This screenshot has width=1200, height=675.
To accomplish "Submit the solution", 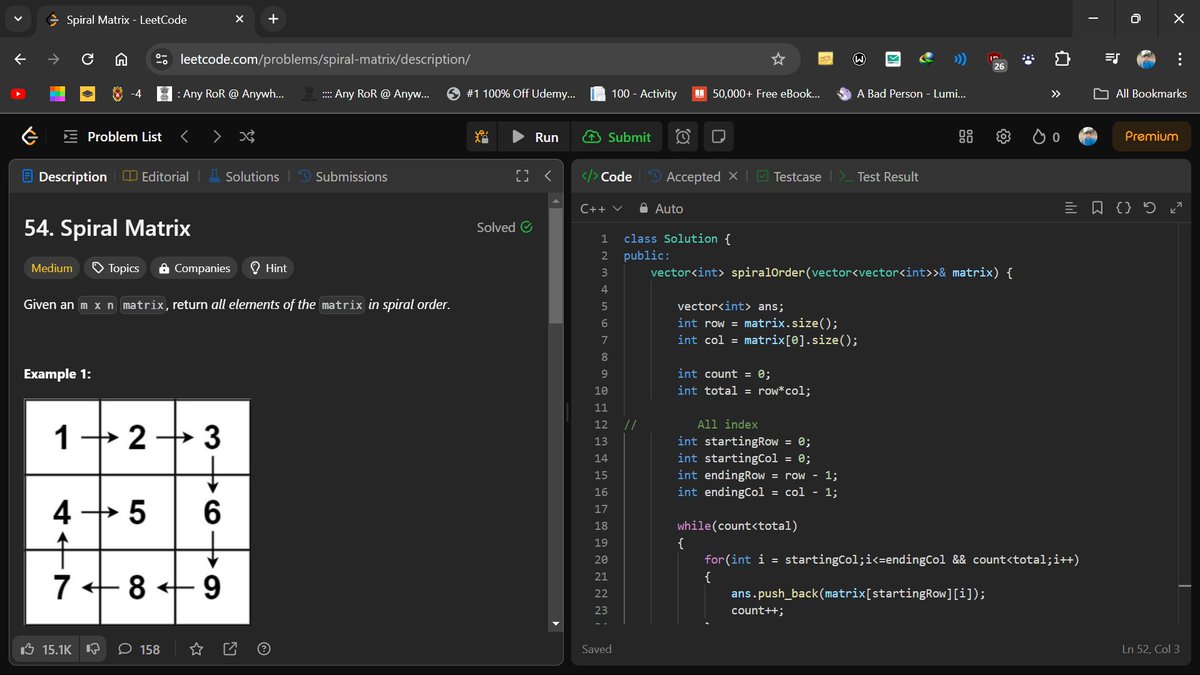I will pos(616,137).
